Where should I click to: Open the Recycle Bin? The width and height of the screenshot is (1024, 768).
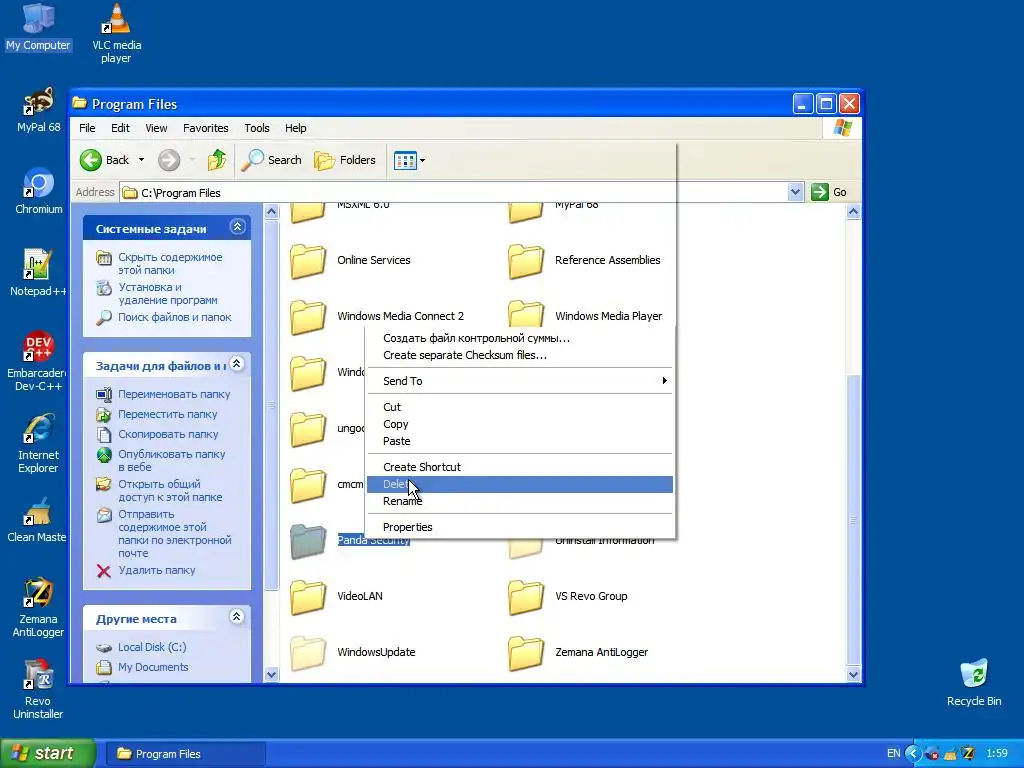pyautogui.click(x=974, y=682)
